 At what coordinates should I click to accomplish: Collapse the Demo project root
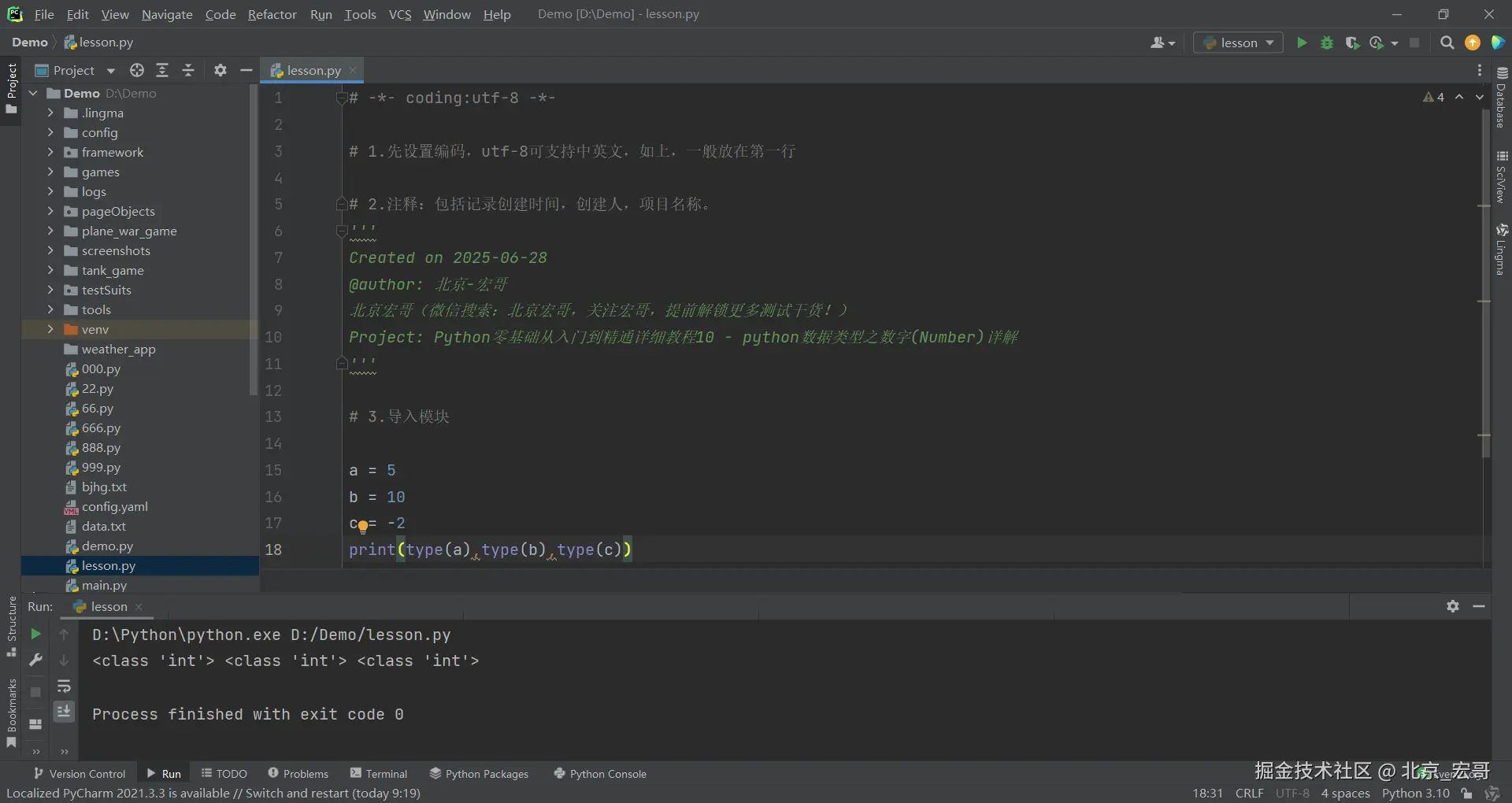coord(33,93)
